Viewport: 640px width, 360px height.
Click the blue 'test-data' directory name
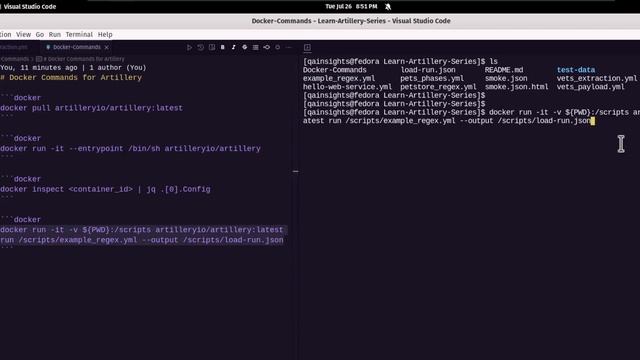576,70
